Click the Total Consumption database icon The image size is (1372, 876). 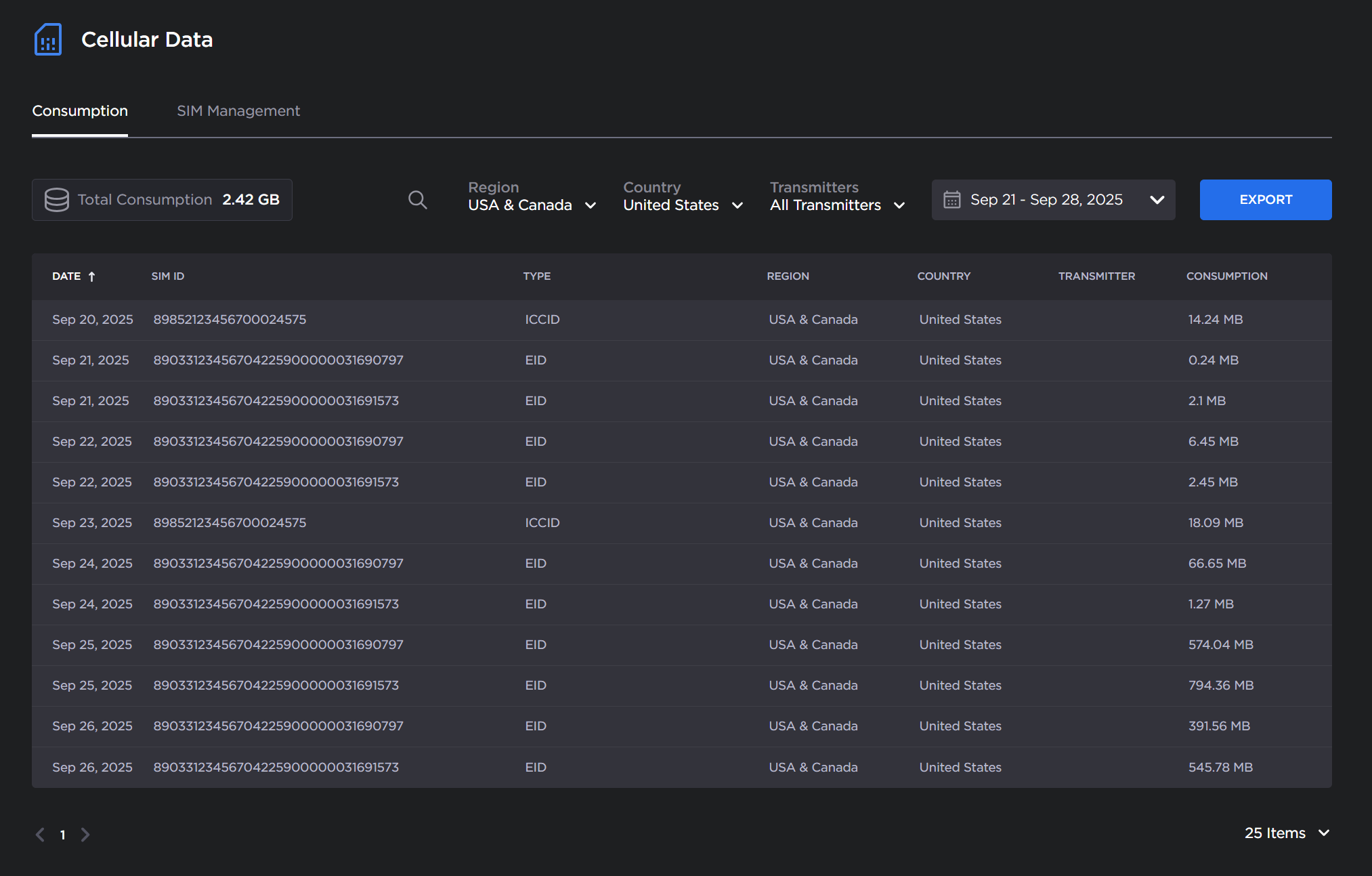point(57,200)
